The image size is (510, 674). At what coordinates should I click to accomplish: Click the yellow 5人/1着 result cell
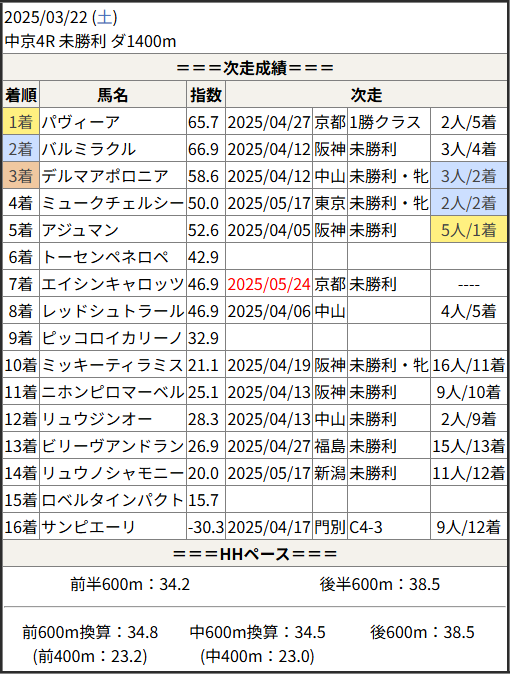[x=469, y=230]
